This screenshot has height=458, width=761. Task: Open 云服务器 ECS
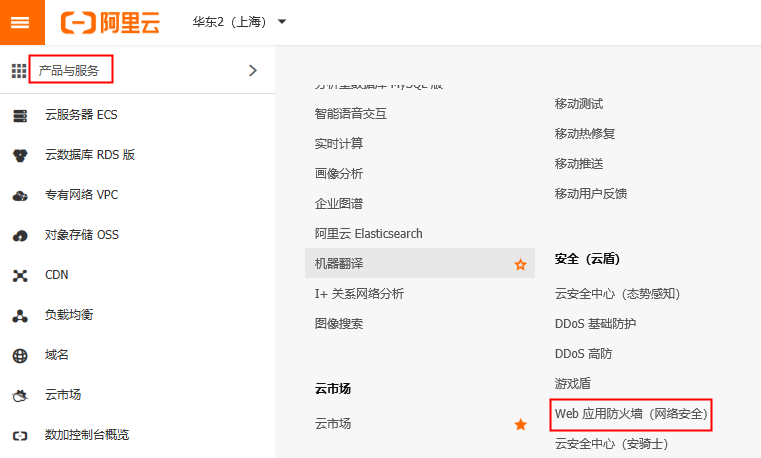81,115
